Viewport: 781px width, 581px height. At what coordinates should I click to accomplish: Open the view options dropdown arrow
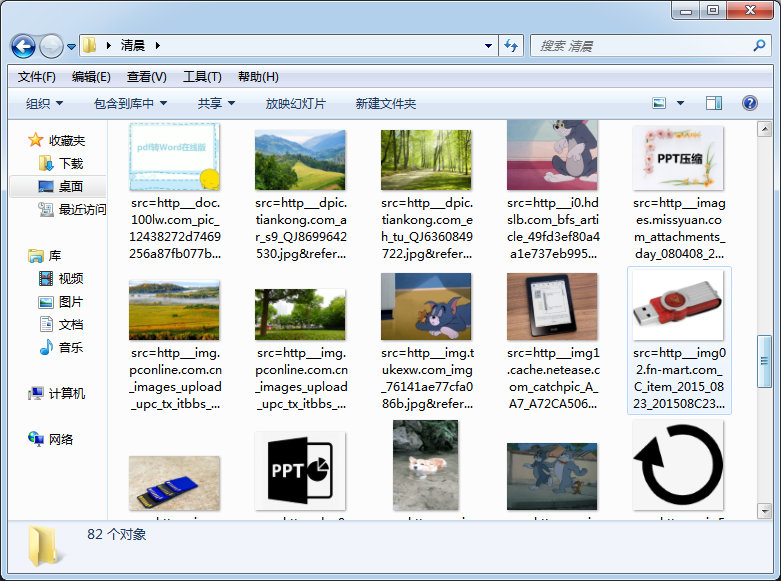click(680, 103)
